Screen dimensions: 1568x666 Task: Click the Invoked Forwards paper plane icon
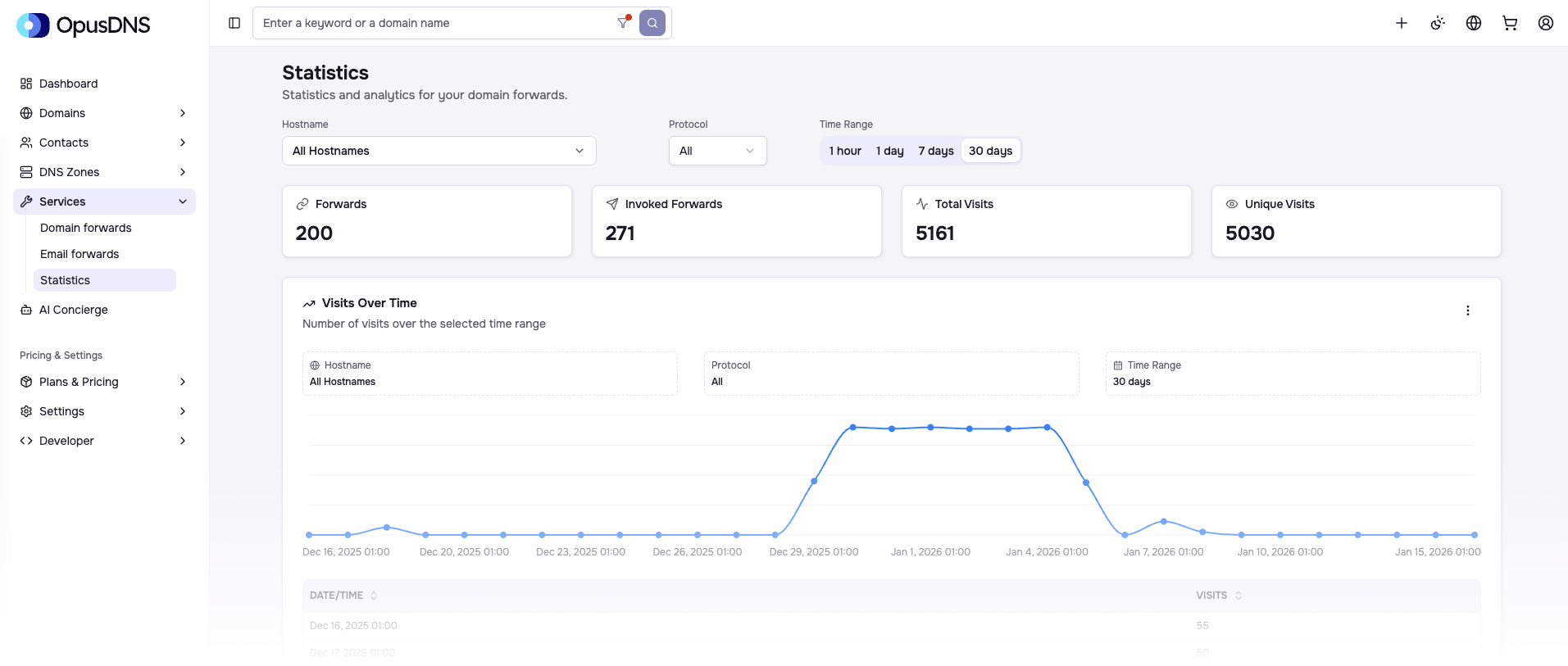tap(612, 204)
